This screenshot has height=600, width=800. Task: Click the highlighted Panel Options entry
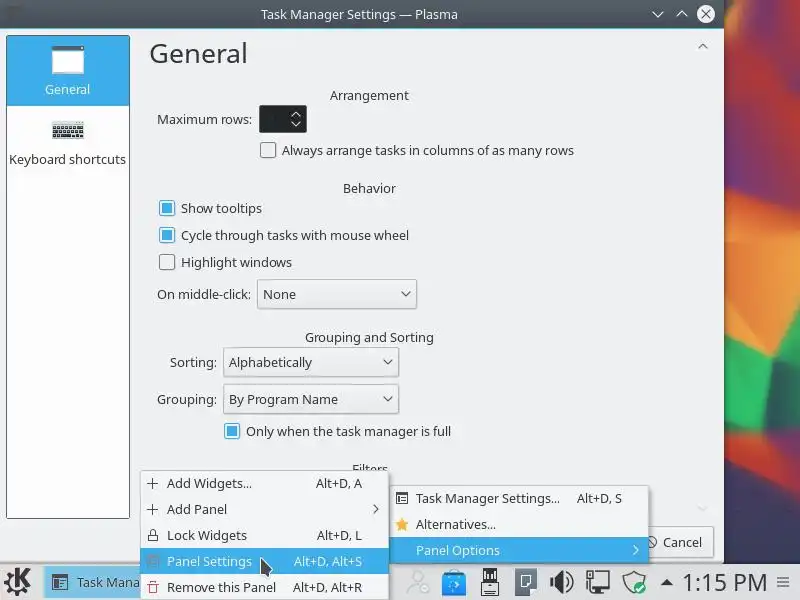(519, 551)
